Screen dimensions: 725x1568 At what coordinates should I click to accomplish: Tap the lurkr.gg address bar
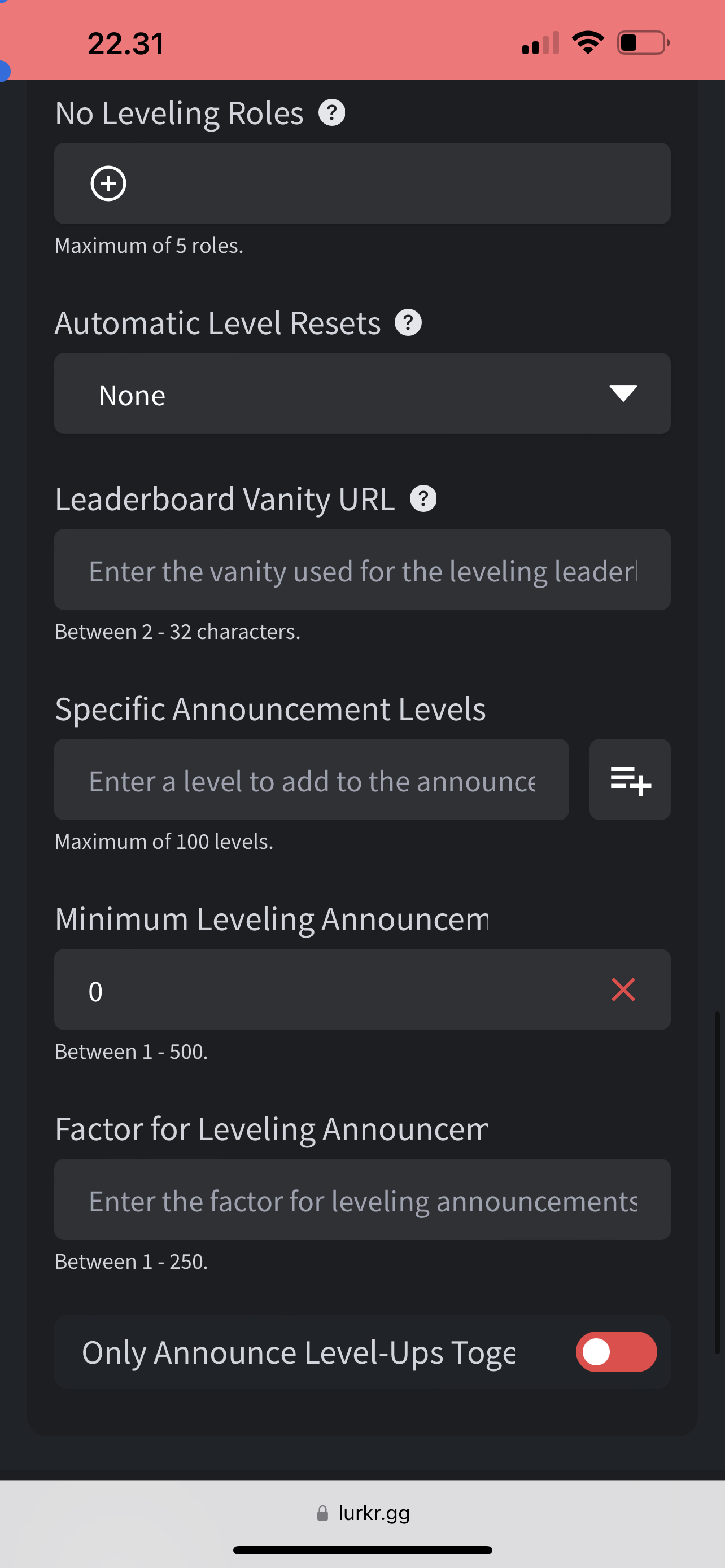tap(374, 1513)
